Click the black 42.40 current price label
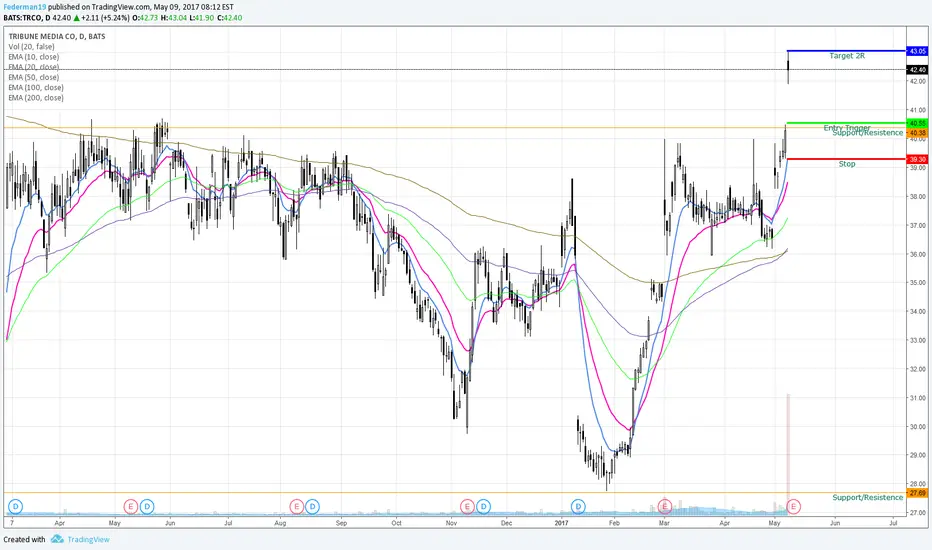 click(917, 70)
